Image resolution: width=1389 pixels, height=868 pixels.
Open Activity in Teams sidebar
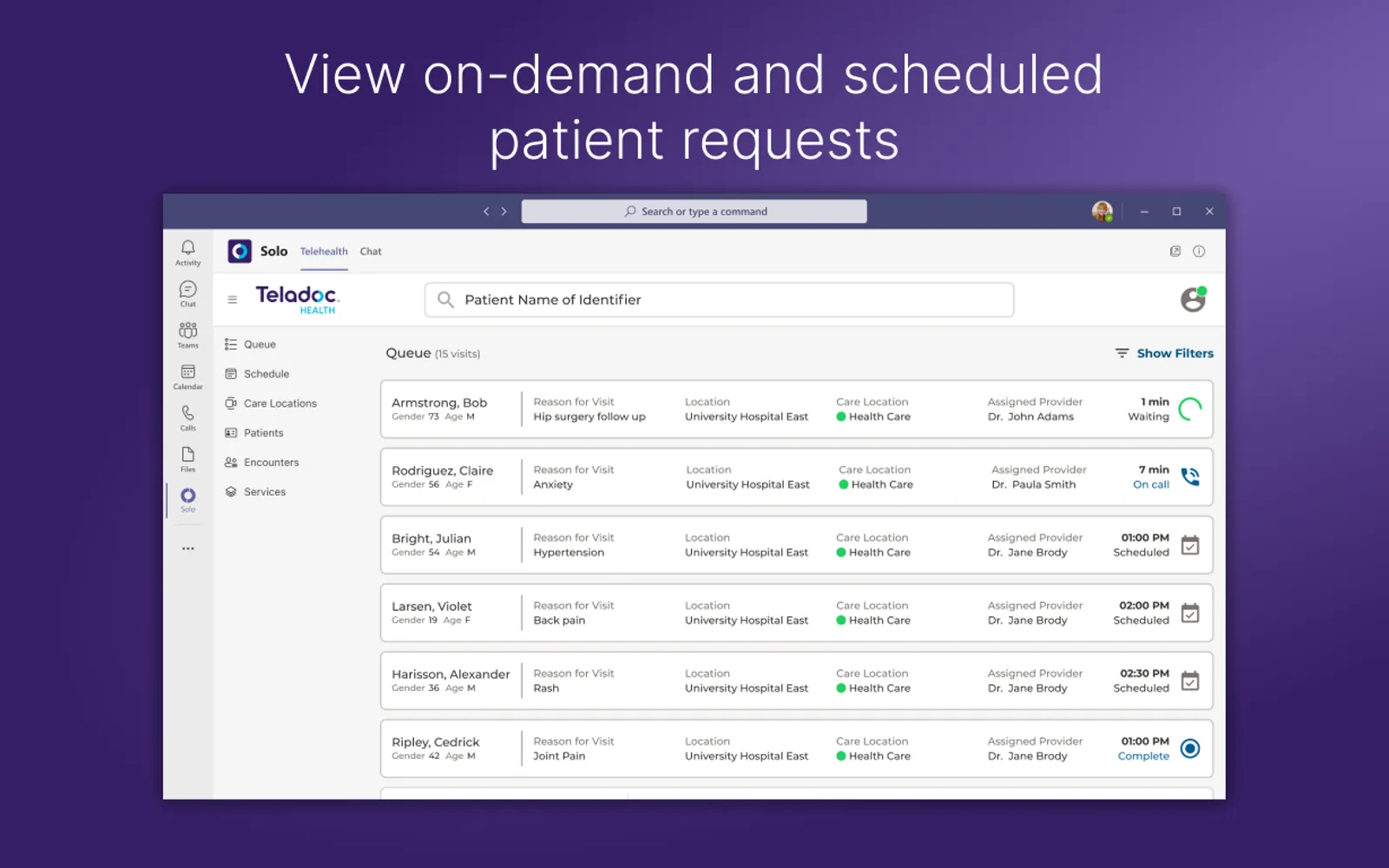click(x=188, y=253)
